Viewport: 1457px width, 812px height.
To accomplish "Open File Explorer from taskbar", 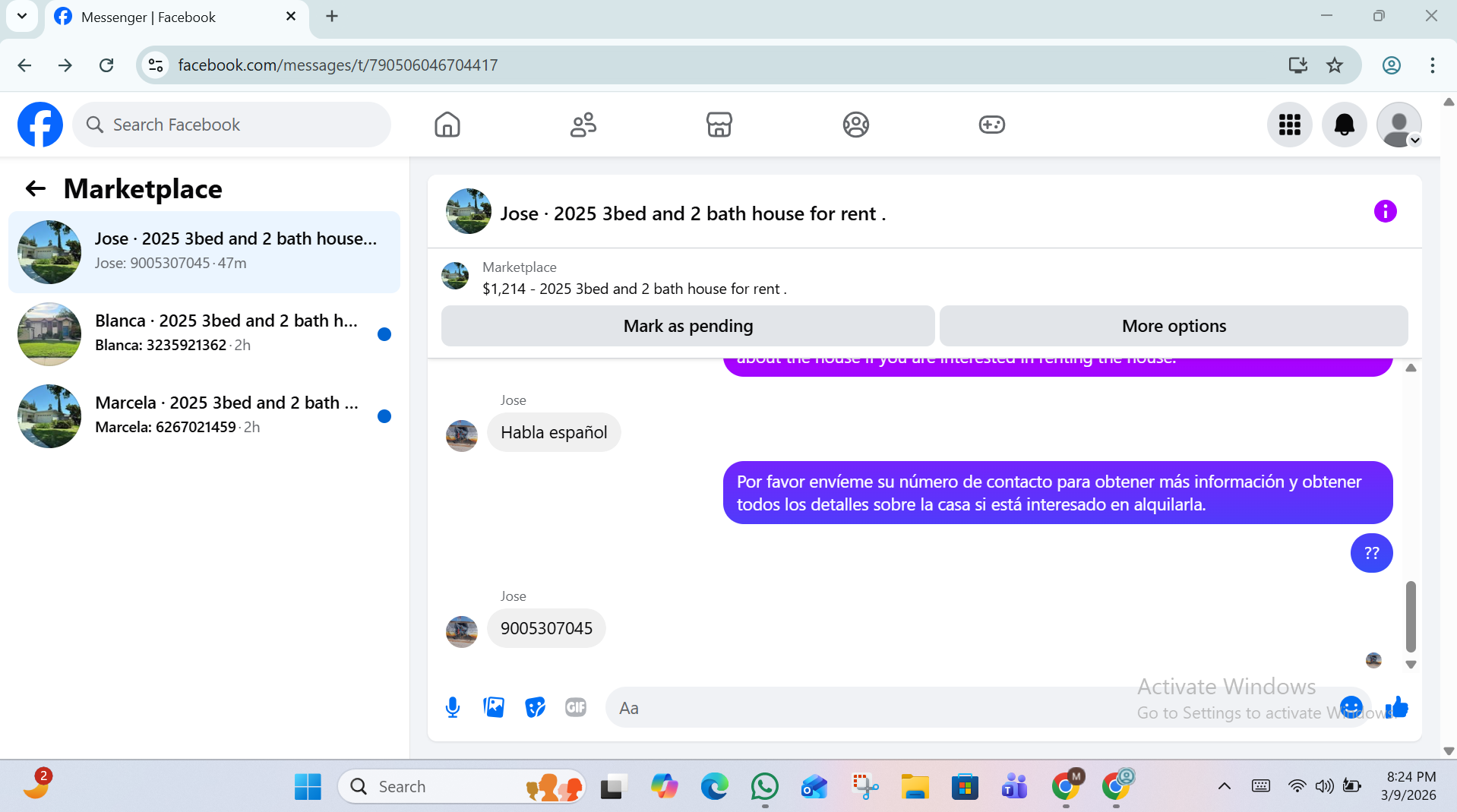I will click(x=915, y=787).
